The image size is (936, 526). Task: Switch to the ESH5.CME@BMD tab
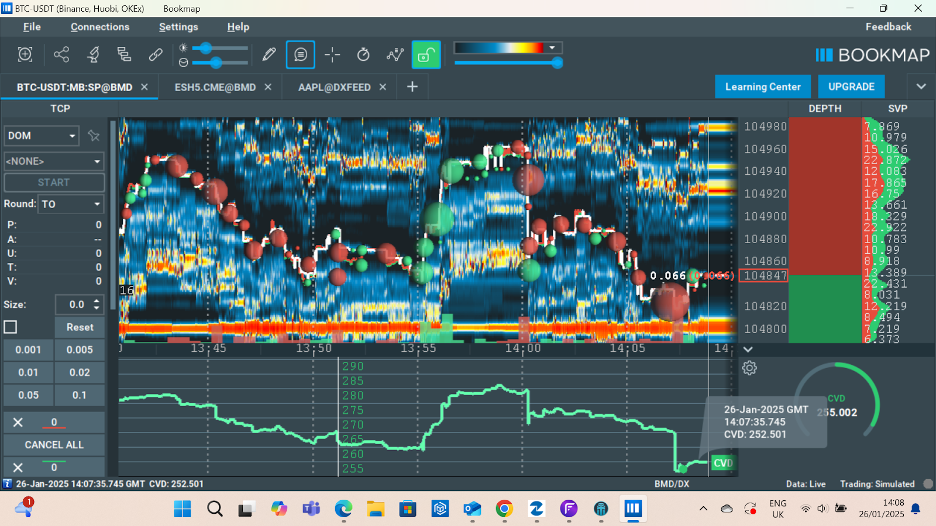point(215,87)
